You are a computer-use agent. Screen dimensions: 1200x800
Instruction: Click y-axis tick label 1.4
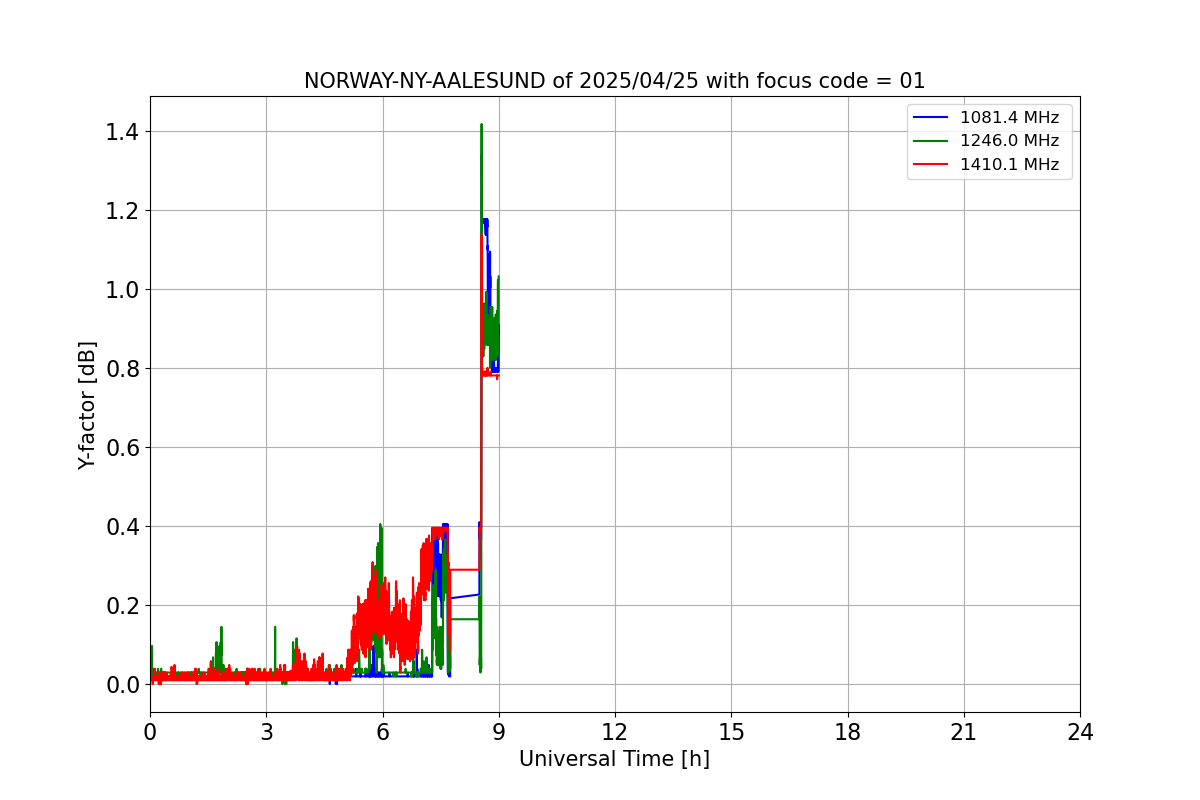122,132
